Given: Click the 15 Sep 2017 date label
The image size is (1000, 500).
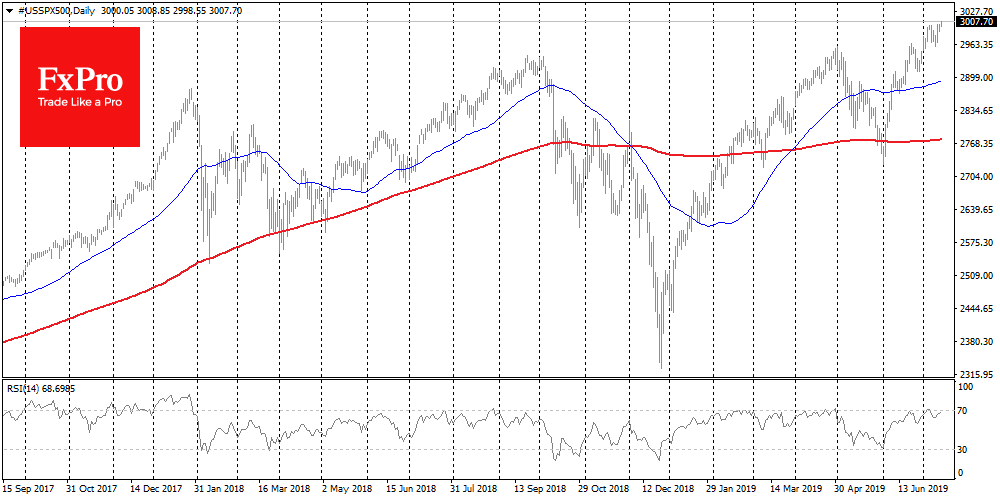Looking at the screenshot, I should [30, 490].
